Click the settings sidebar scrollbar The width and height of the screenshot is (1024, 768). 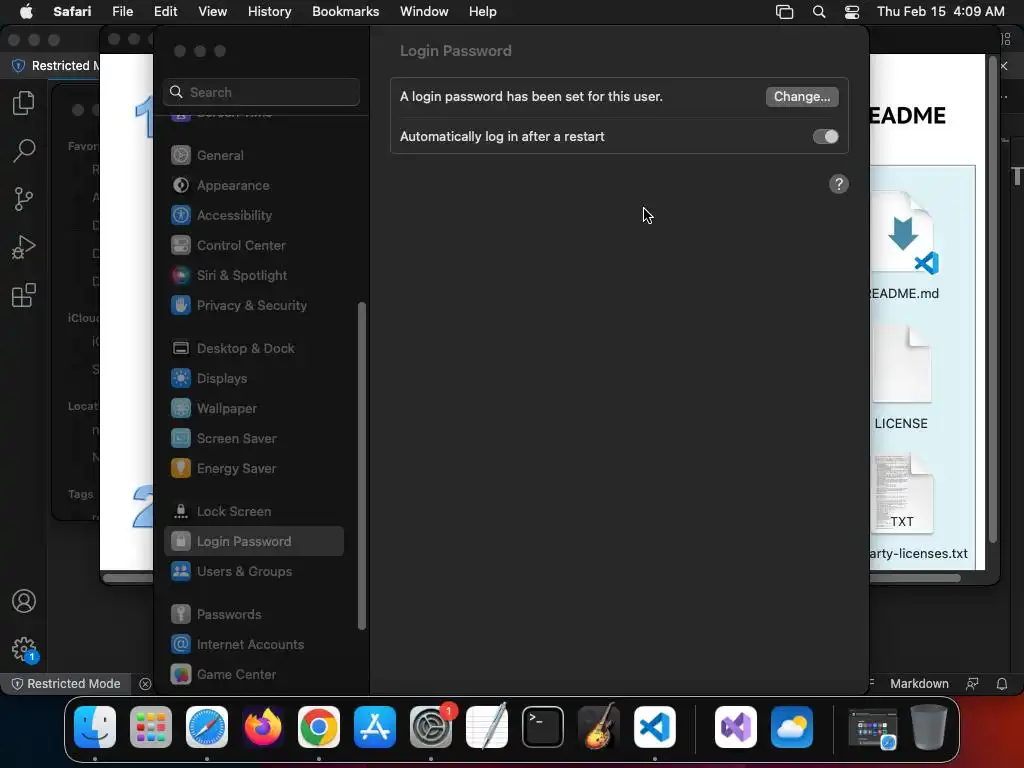click(362, 466)
